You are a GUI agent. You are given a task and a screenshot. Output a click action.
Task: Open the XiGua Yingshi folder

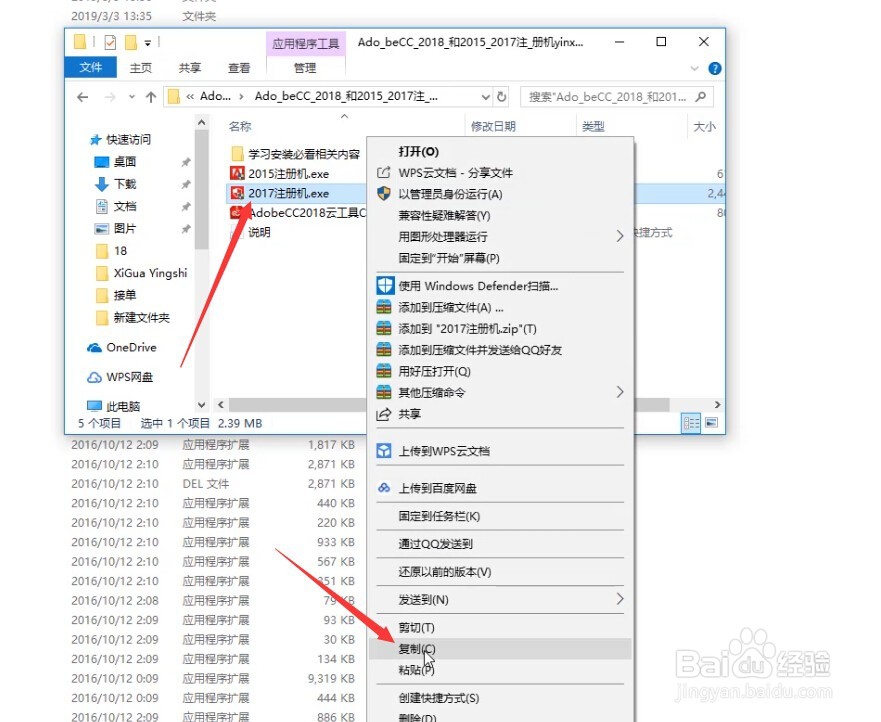(x=150, y=273)
